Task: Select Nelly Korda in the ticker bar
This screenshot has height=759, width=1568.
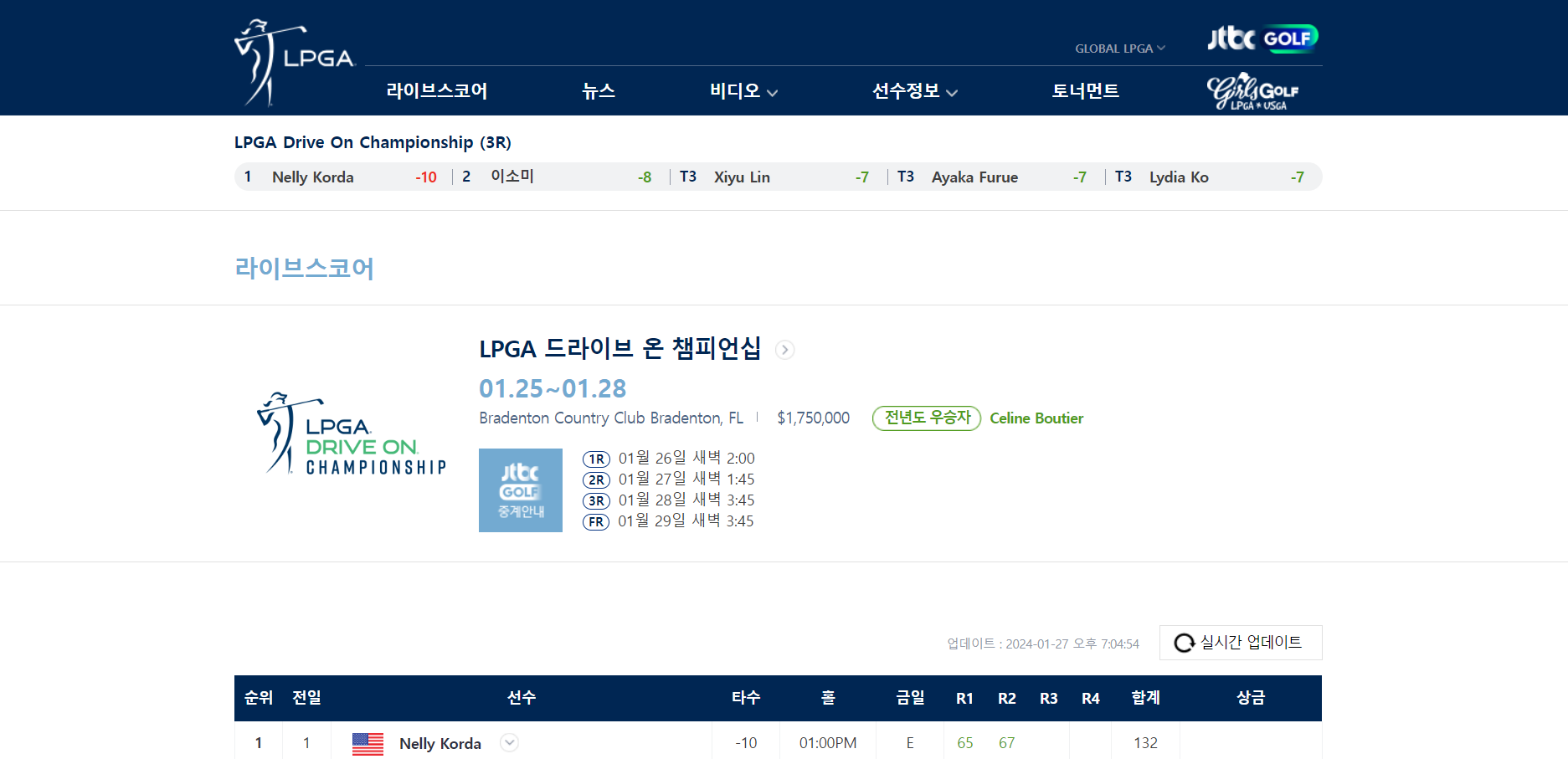Action: (x=313, y=177)
